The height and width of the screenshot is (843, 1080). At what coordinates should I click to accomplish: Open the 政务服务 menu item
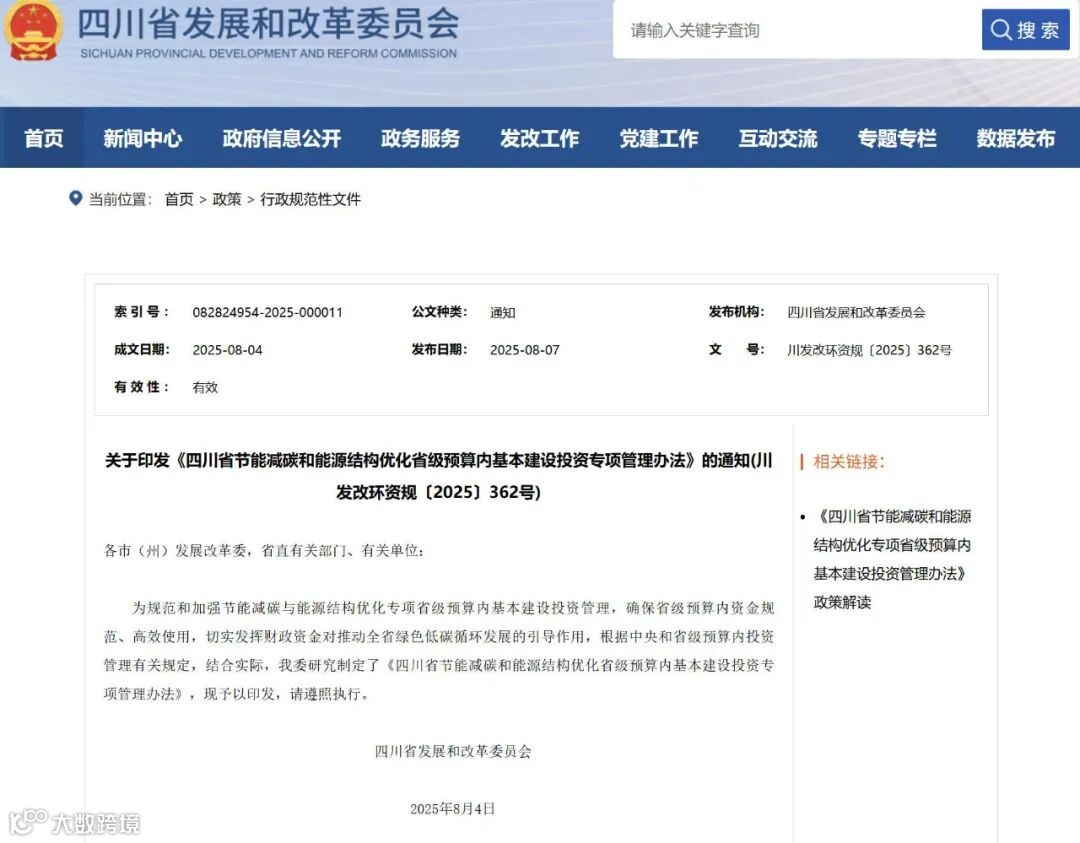click(x=420, y=138)
